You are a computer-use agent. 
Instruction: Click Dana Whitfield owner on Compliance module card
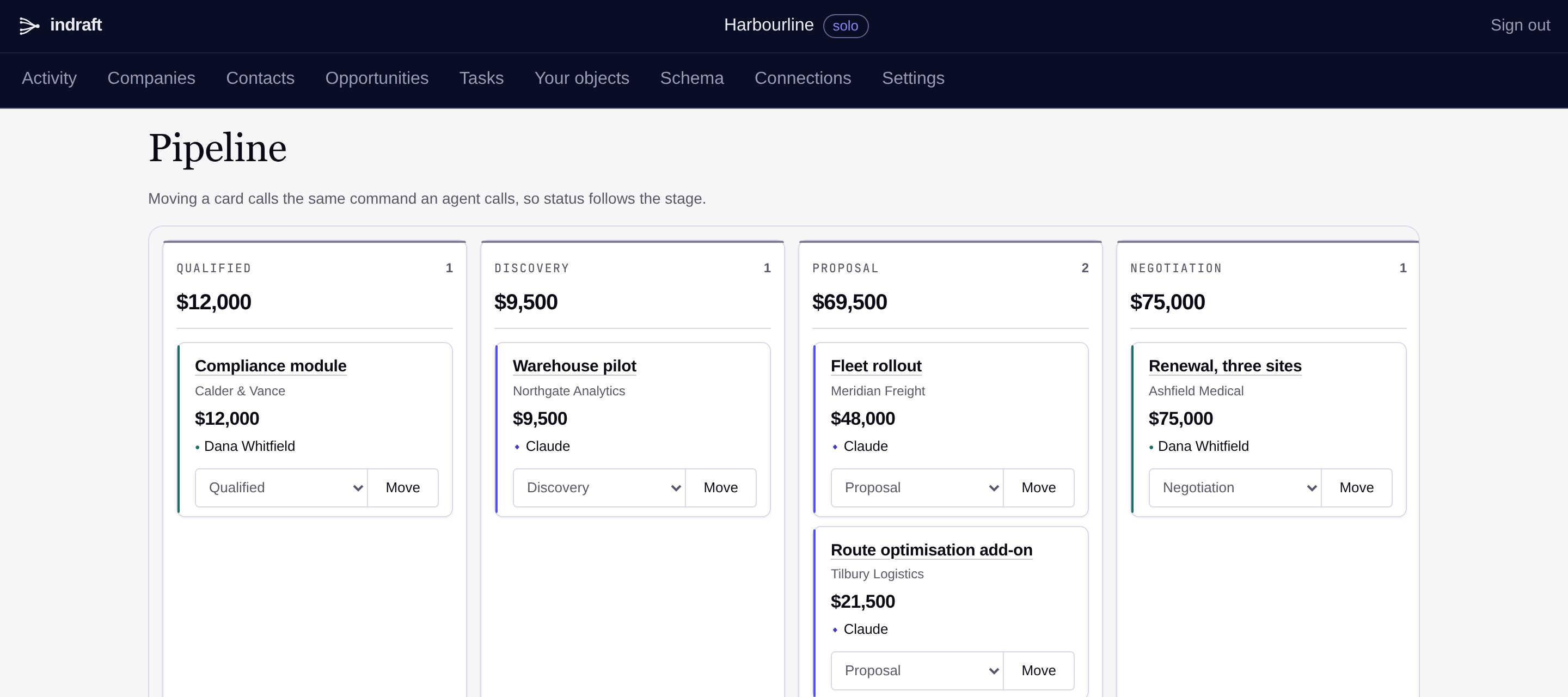click(x=249, y=446)
